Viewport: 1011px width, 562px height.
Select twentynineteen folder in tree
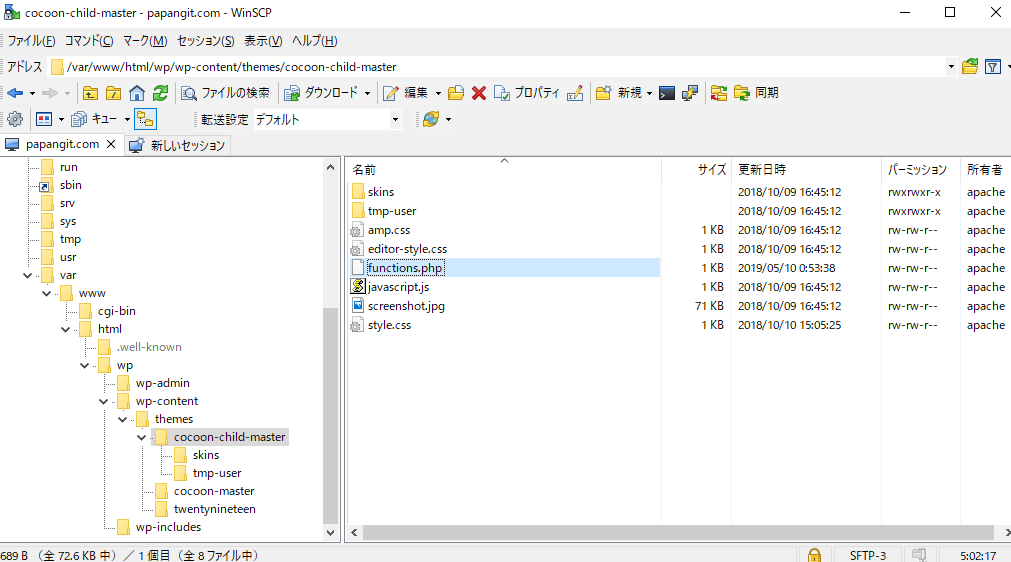click(215, 509)
